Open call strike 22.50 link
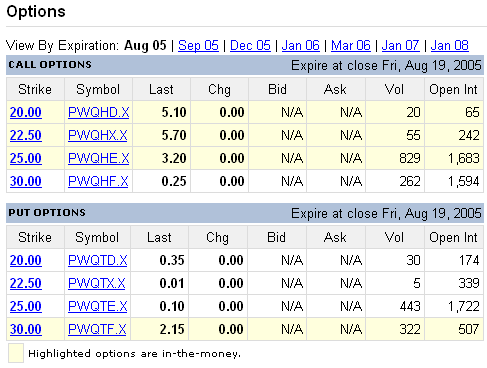Image resolution: width=487 pixels, height=368 pixels. pos(26,135)
